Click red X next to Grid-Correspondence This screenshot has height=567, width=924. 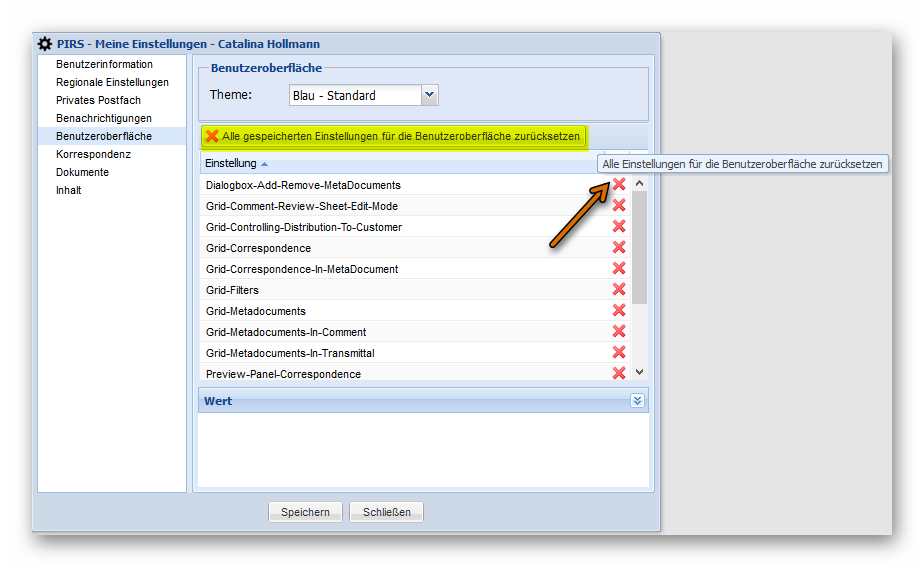pos(619,247)
